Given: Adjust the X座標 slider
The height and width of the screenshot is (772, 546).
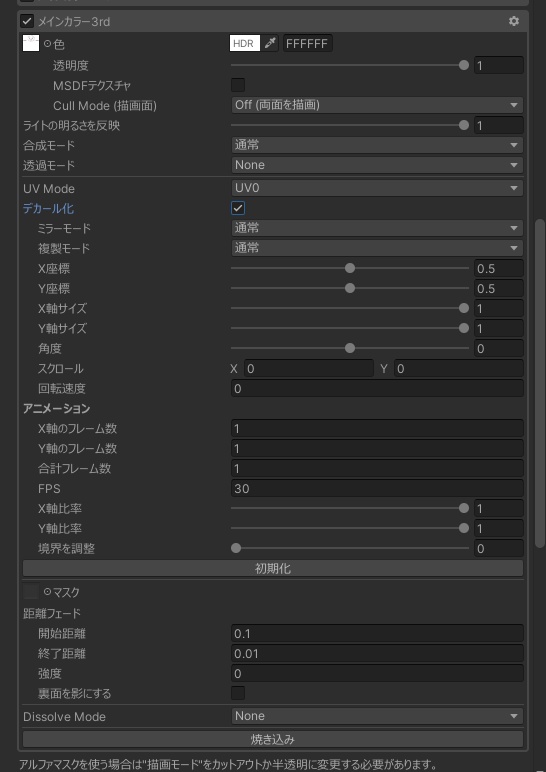Looking at the screenshot, I should pyautogui.click(x=350, y=268).
